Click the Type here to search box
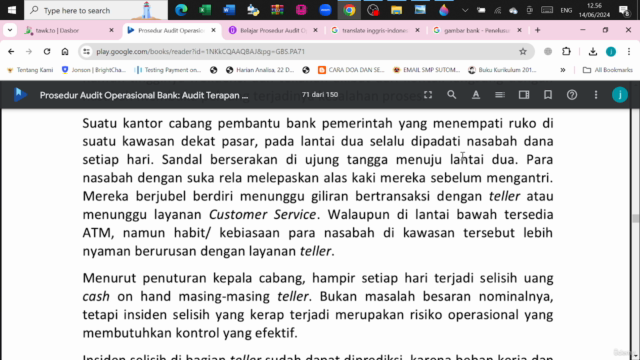640x360 pixels. [96, 10]
